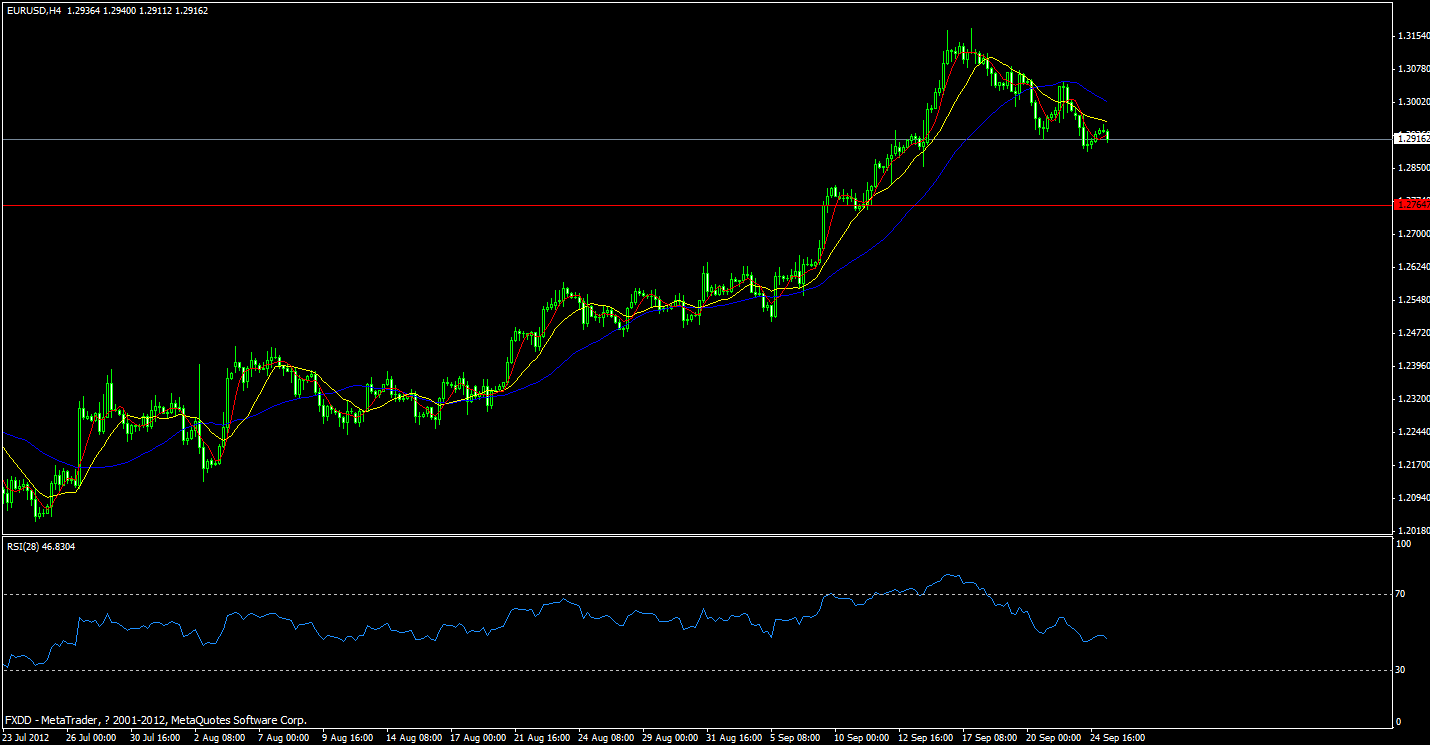Select the blue RSI indicator line

[x=950, y=573]
